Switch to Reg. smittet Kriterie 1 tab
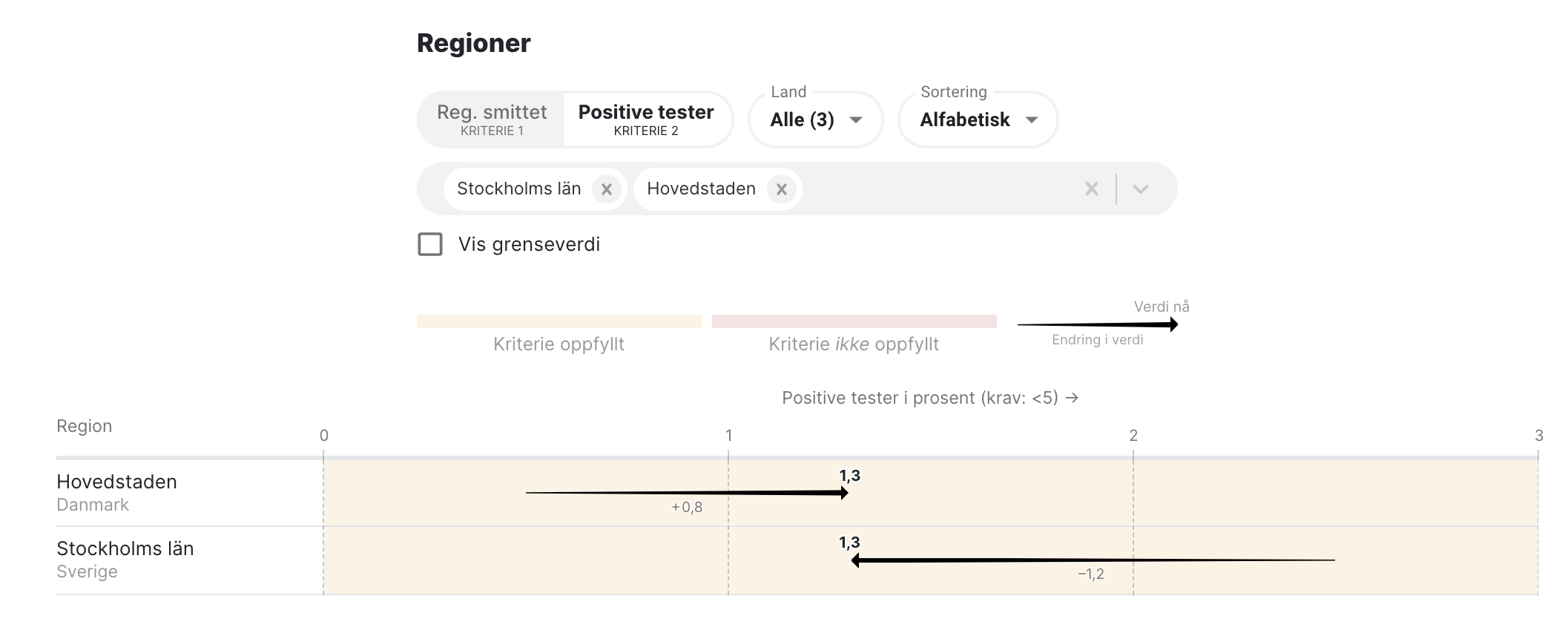Image resolution: width=1568 pixels, height=619 pixels. click(492, 119)
